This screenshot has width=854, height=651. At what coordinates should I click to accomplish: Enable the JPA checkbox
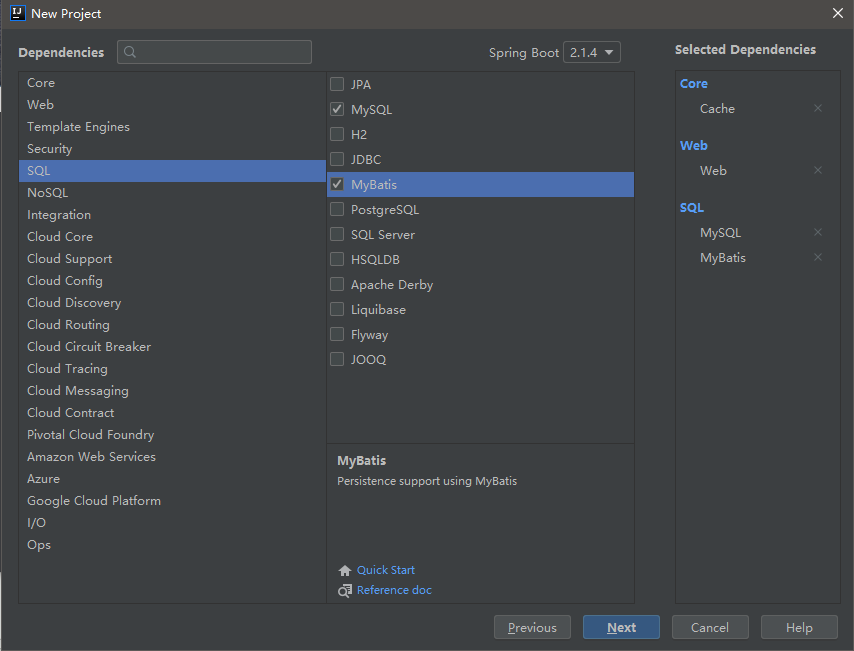click(337, 84)
